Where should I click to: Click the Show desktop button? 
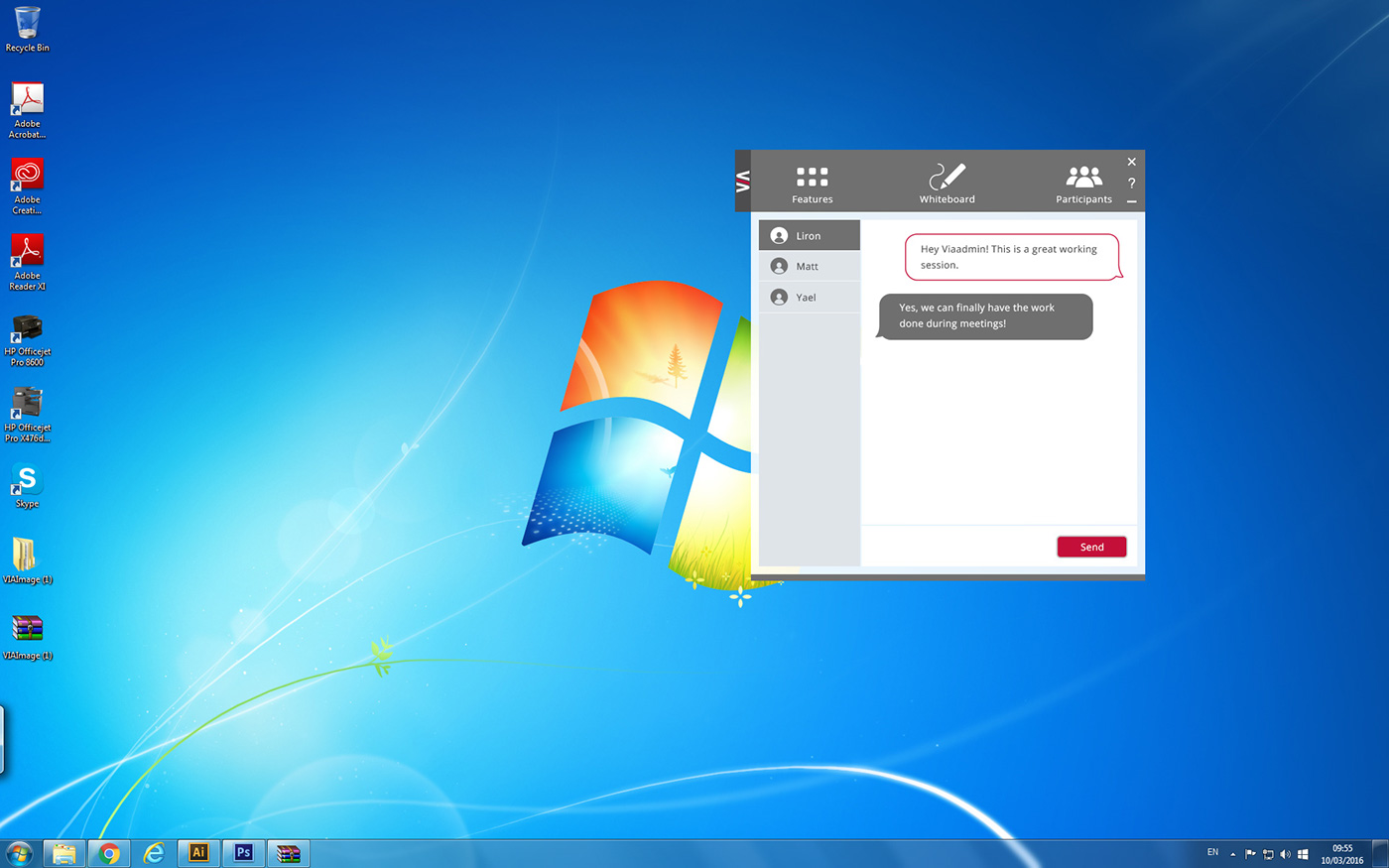[x=1380, y=853]
